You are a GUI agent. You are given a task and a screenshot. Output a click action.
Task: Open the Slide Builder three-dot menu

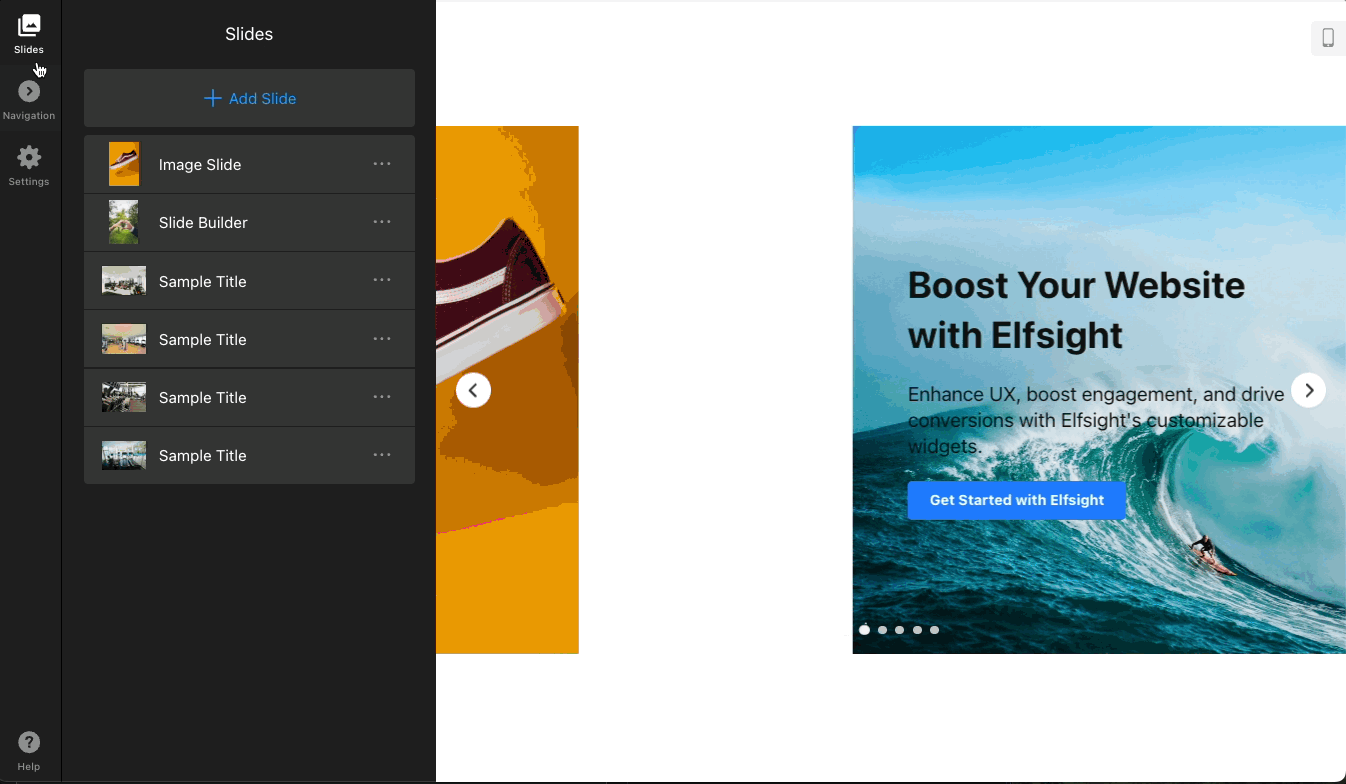click(x=382, y=222)
